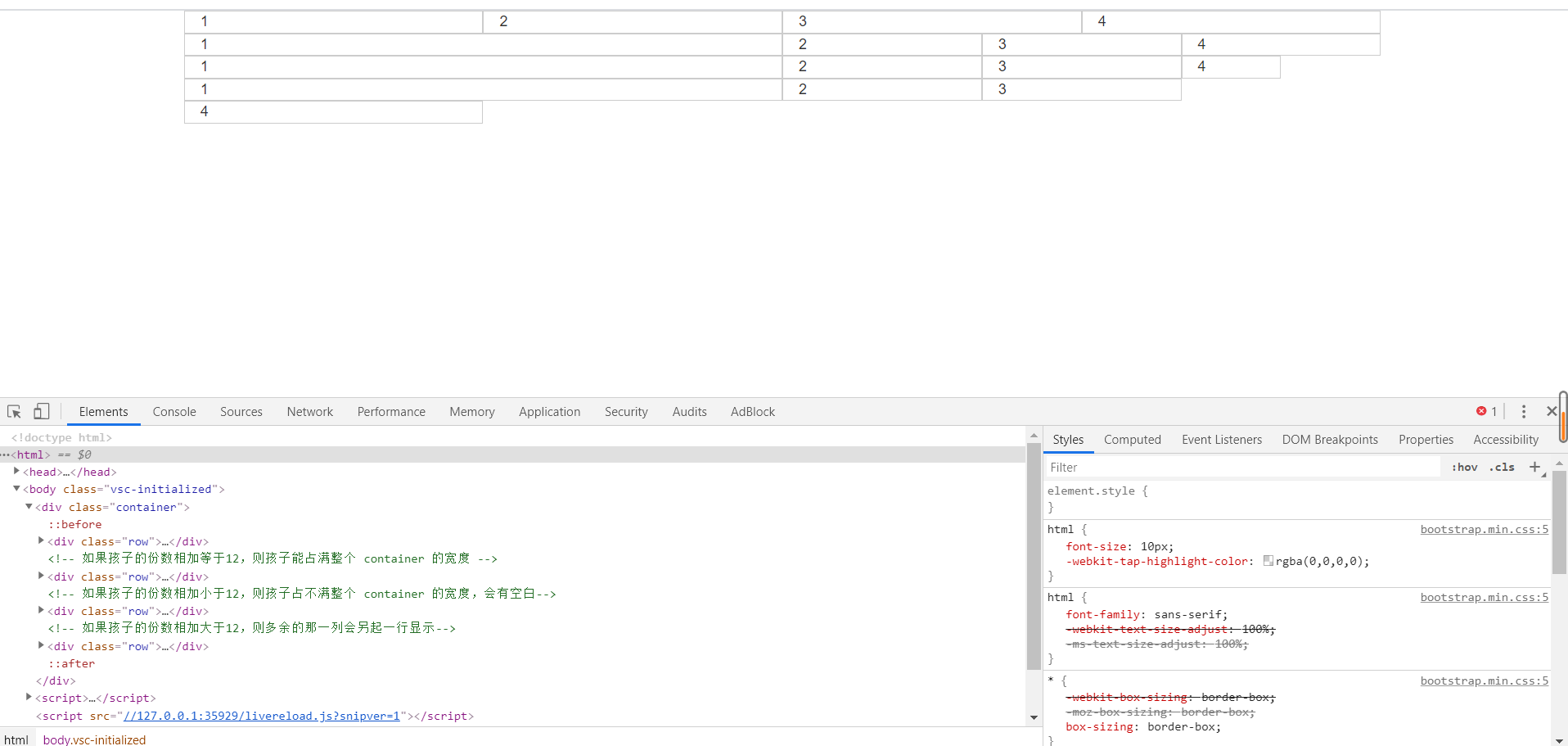Image resolution: width=1568 pixels, height=746 pixels.
Task: Click cell 2 in the first grid row
Action: tap(633, 22)
